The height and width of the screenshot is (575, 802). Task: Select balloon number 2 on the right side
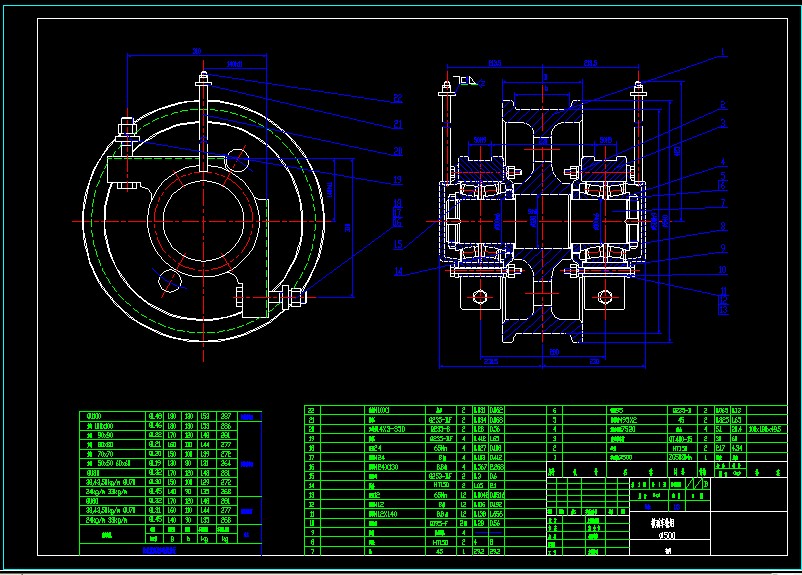[723, 105]
